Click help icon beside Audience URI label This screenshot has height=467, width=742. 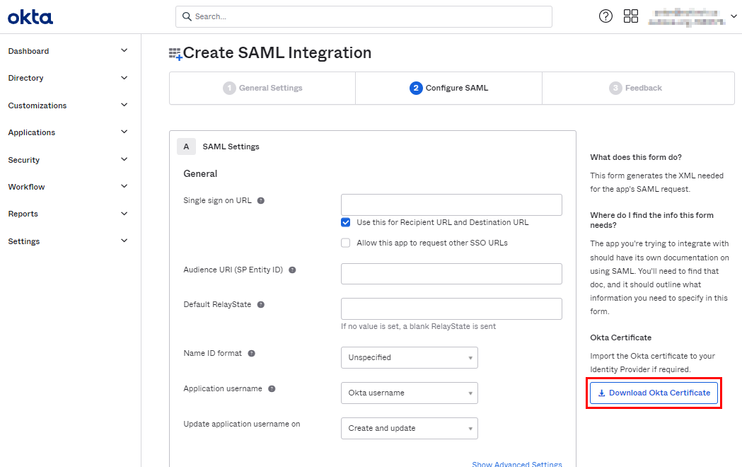pos(292,270)
